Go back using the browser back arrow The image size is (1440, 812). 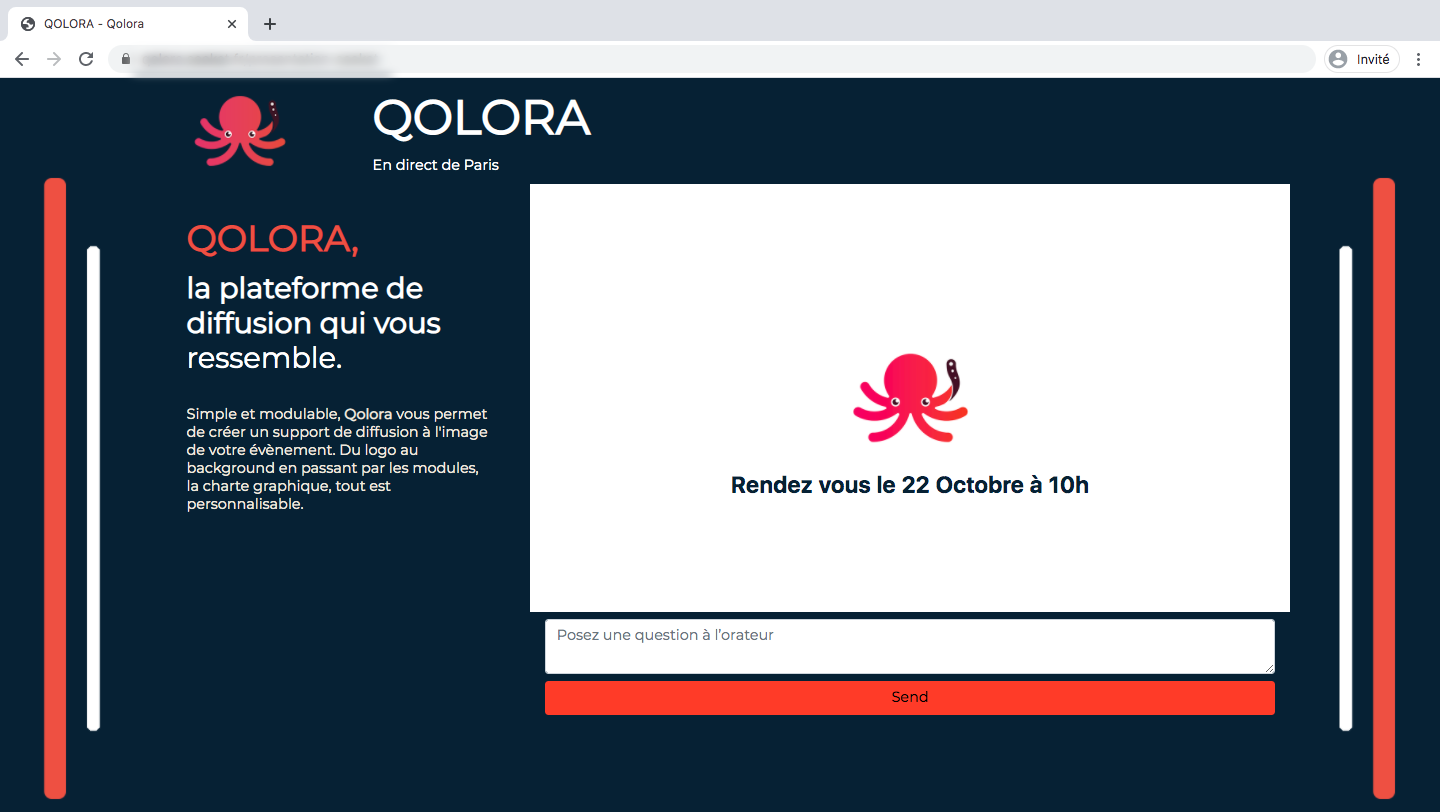(22, 59)
